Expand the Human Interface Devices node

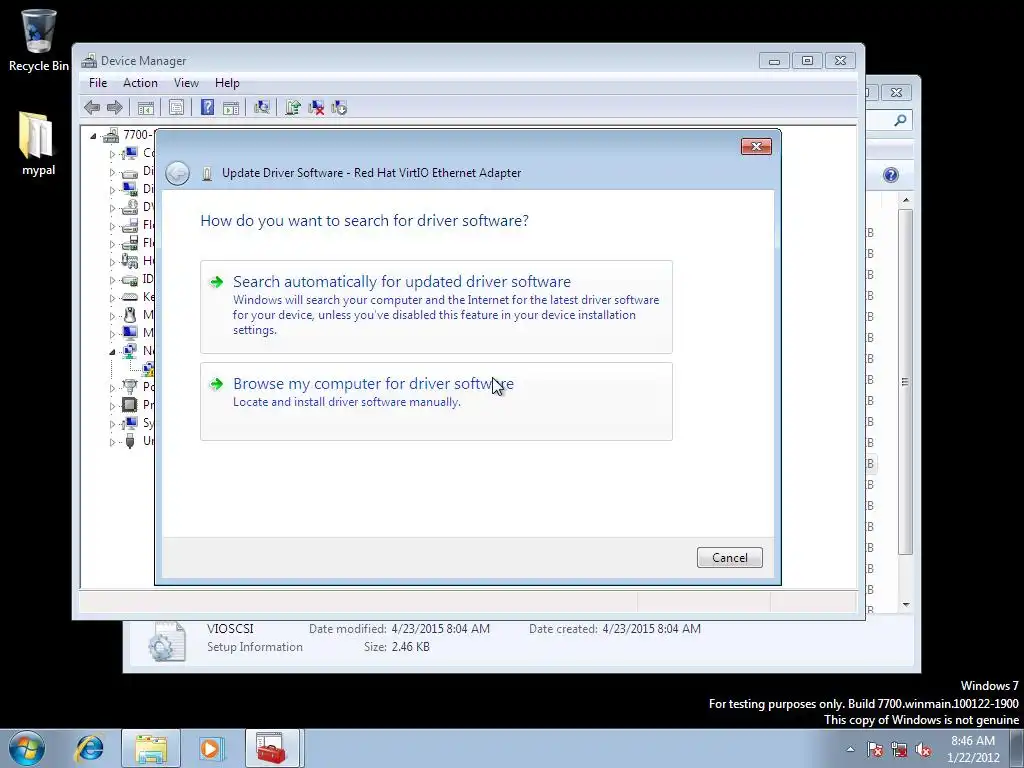click(x=112, y=262)
